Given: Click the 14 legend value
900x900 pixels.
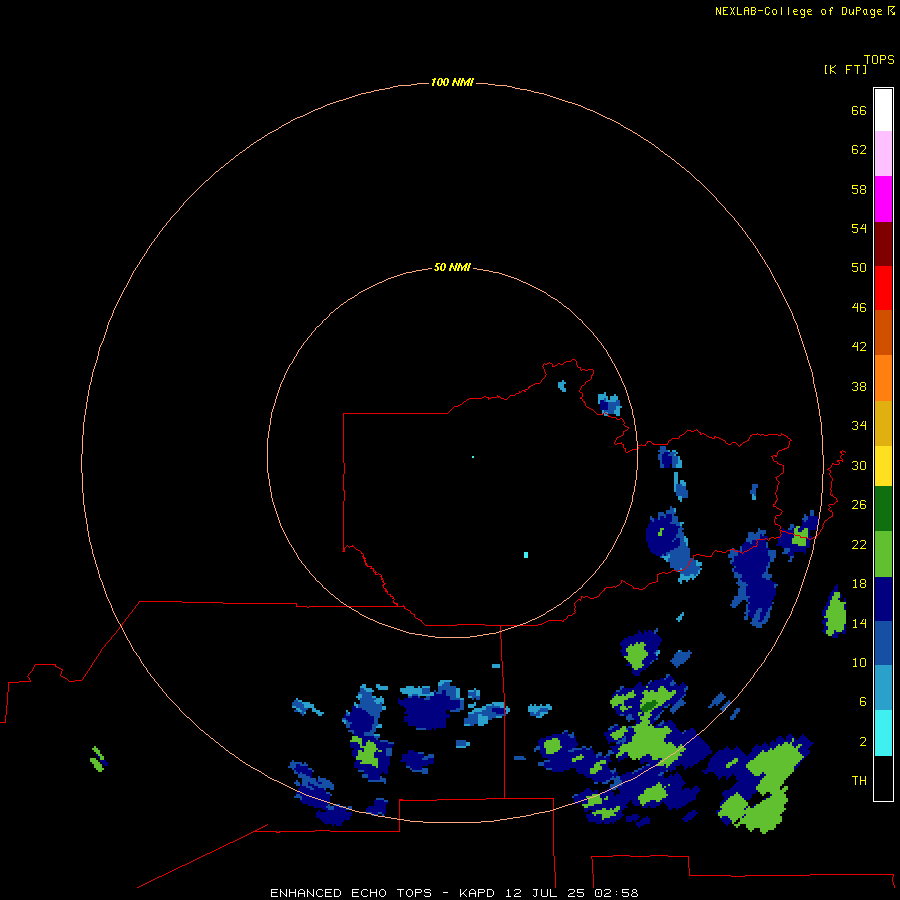Looking at the screenshot, I should [859, 623].
